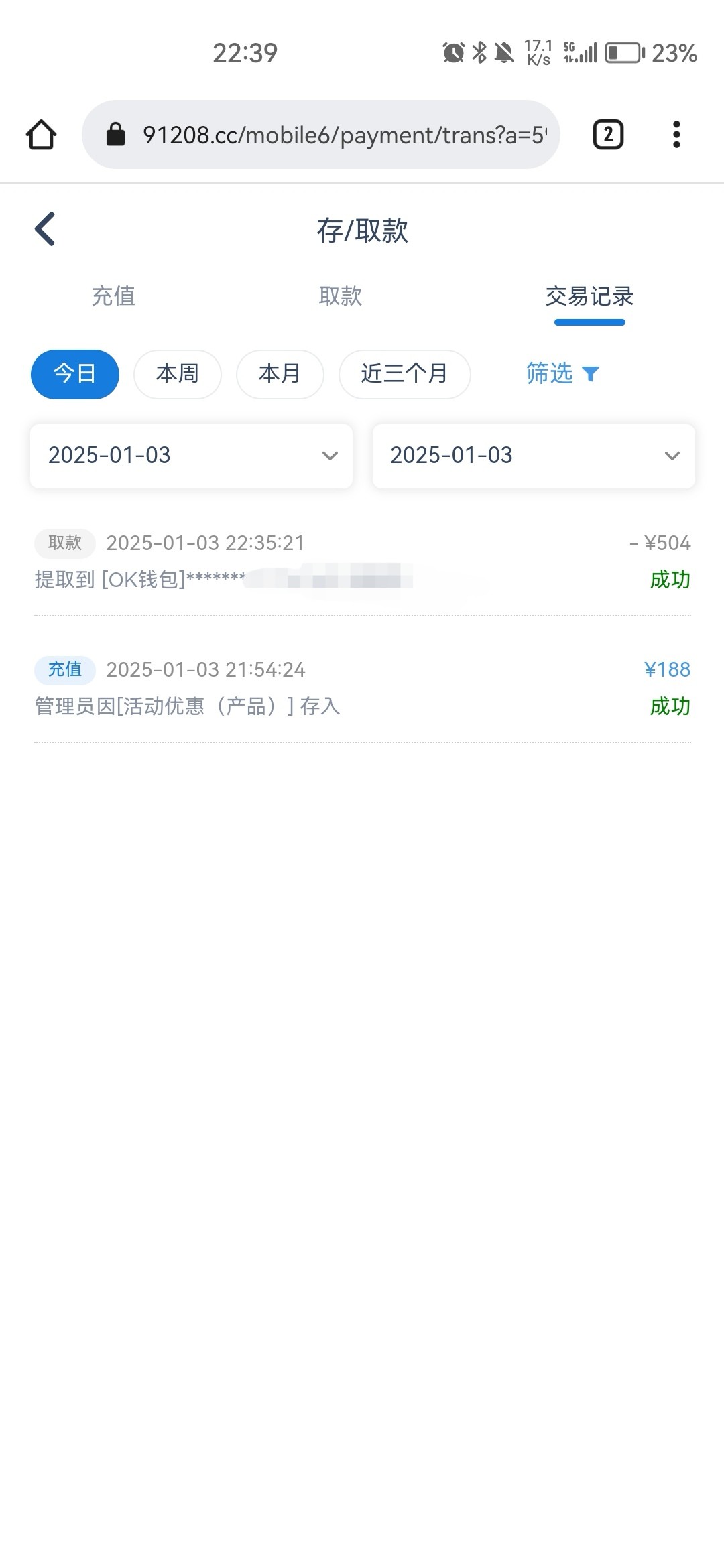Tap the browser URL address bar
Screen dimensions: 724x1568
(x=335, y=135)
